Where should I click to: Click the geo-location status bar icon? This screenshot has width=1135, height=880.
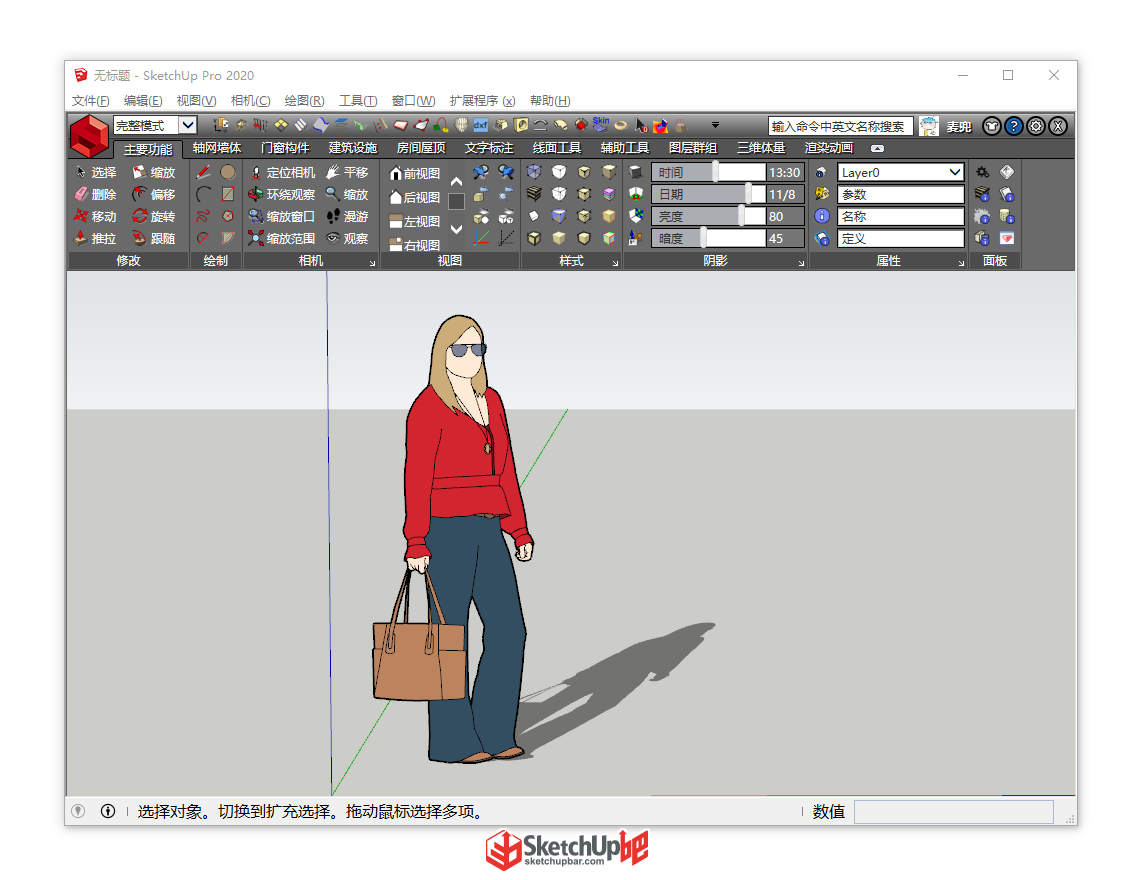[x=78, y=811]
